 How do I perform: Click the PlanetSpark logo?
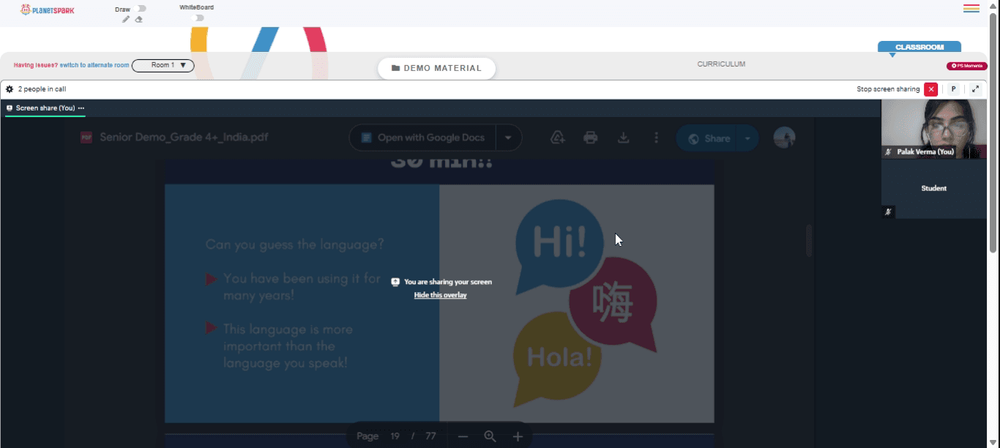click(x=47, y=10)
